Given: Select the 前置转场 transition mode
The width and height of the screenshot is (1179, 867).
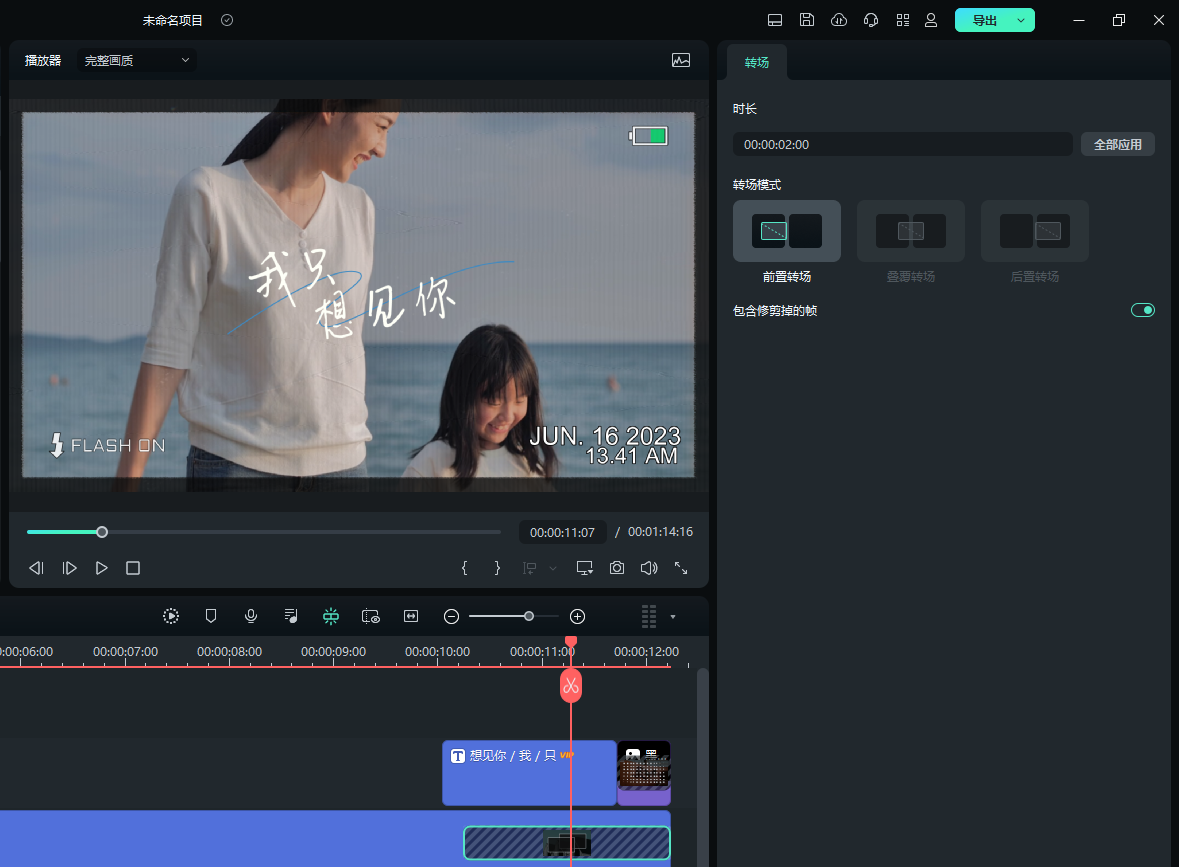Looking at the screenshot, I should tap(787, 231).
